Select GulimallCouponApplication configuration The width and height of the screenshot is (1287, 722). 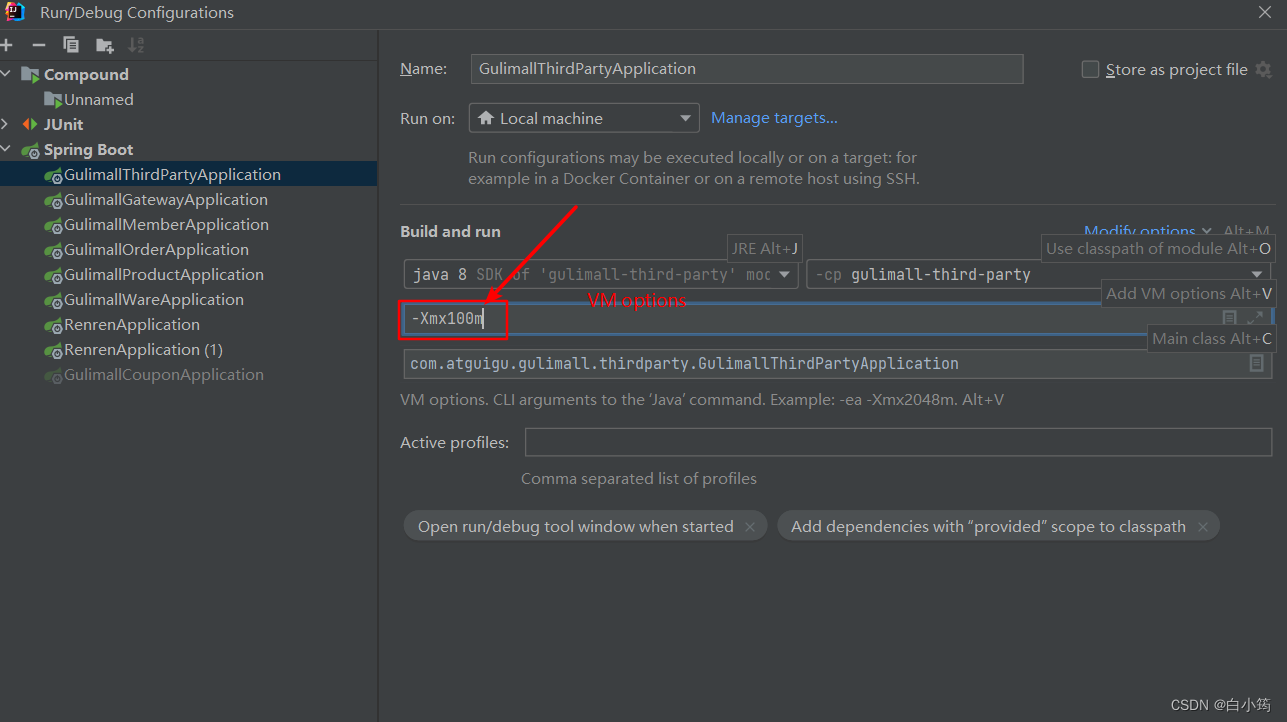[x=188, y=374]
